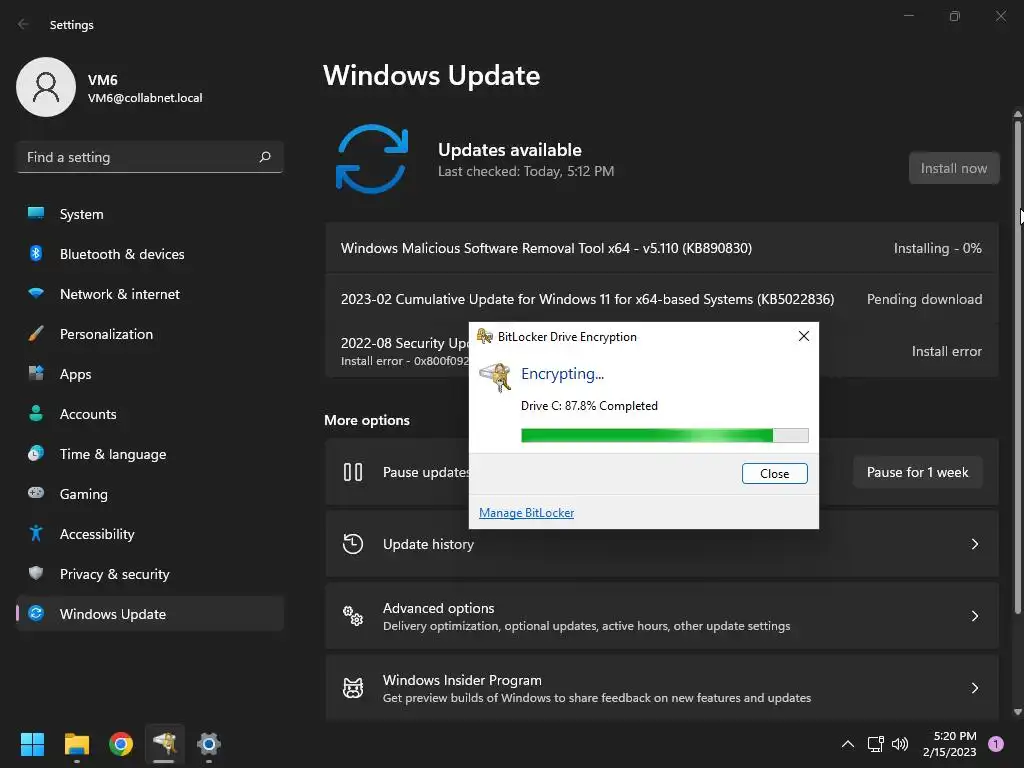This screenshot has width=1024, height=768.
Task: Expand Windows Insider Program chevron
Action: point(974,688)
